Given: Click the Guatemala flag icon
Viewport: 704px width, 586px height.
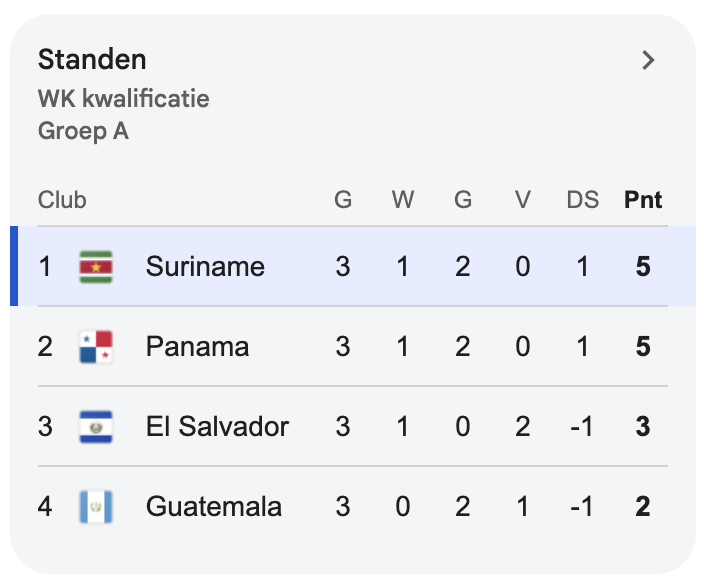Looking at the screenshot, I should [96, 507].
